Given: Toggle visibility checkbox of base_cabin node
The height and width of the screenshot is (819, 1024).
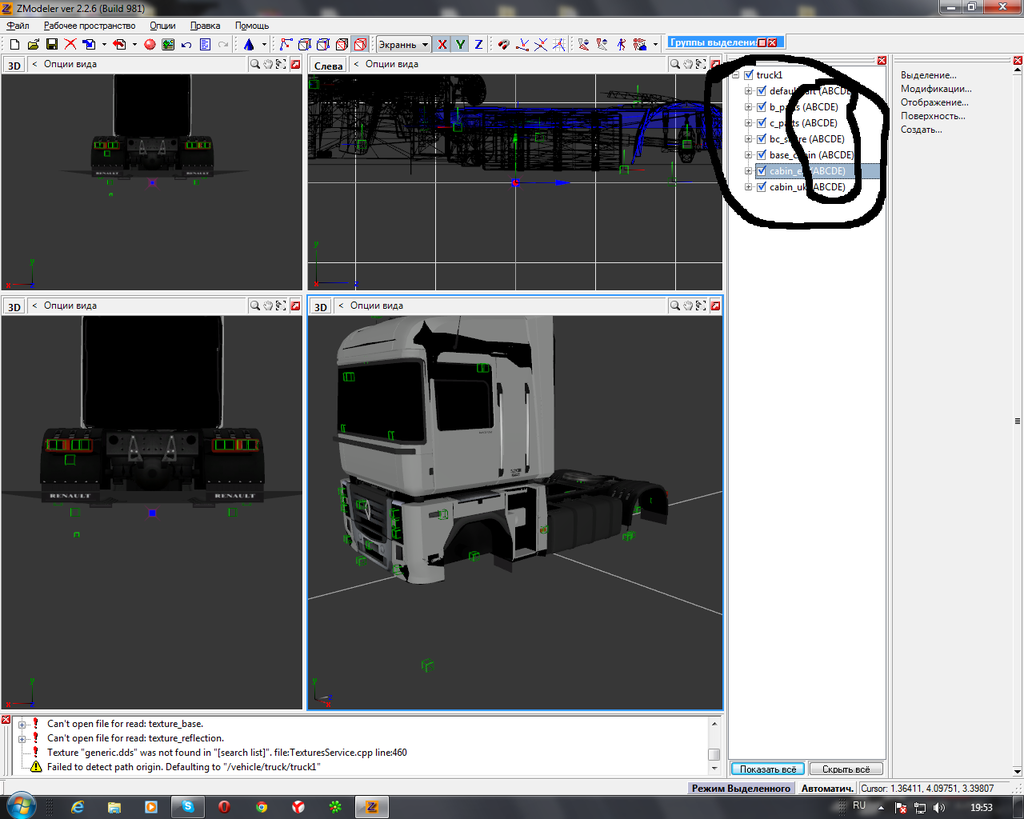Looking at the screenshot, I should pos(761,155).
